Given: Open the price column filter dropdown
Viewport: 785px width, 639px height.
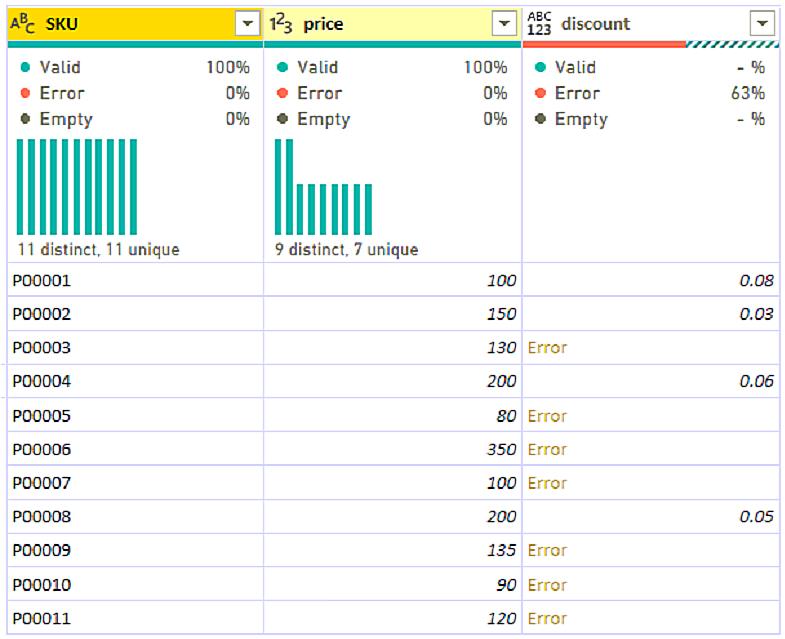Looking at the screenshot, I should (x=505, y=24).
